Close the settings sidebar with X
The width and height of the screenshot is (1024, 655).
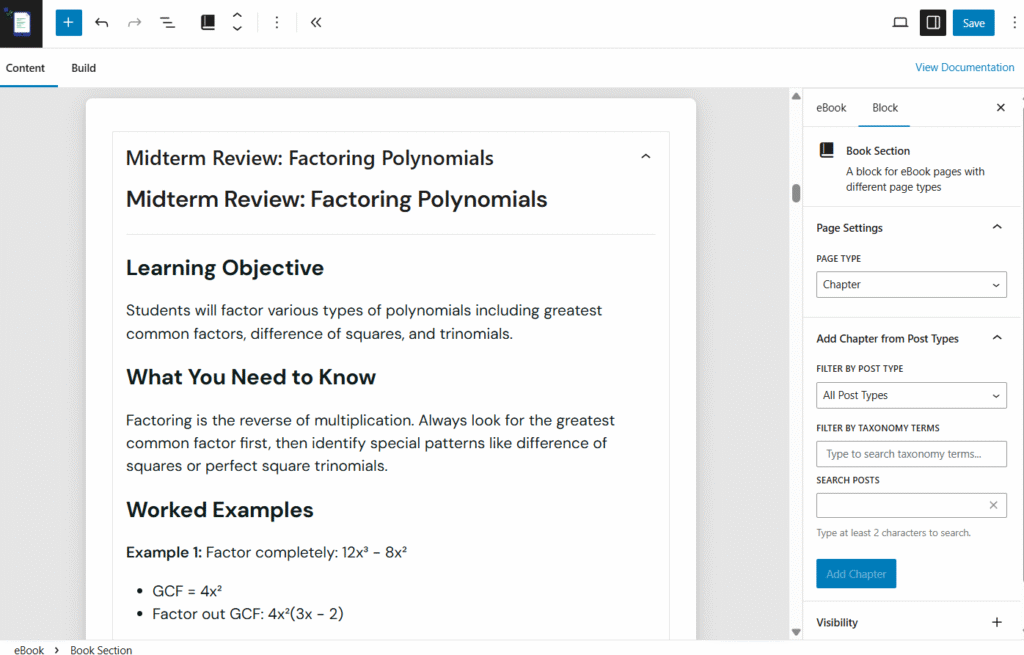tap(1000, 108)
